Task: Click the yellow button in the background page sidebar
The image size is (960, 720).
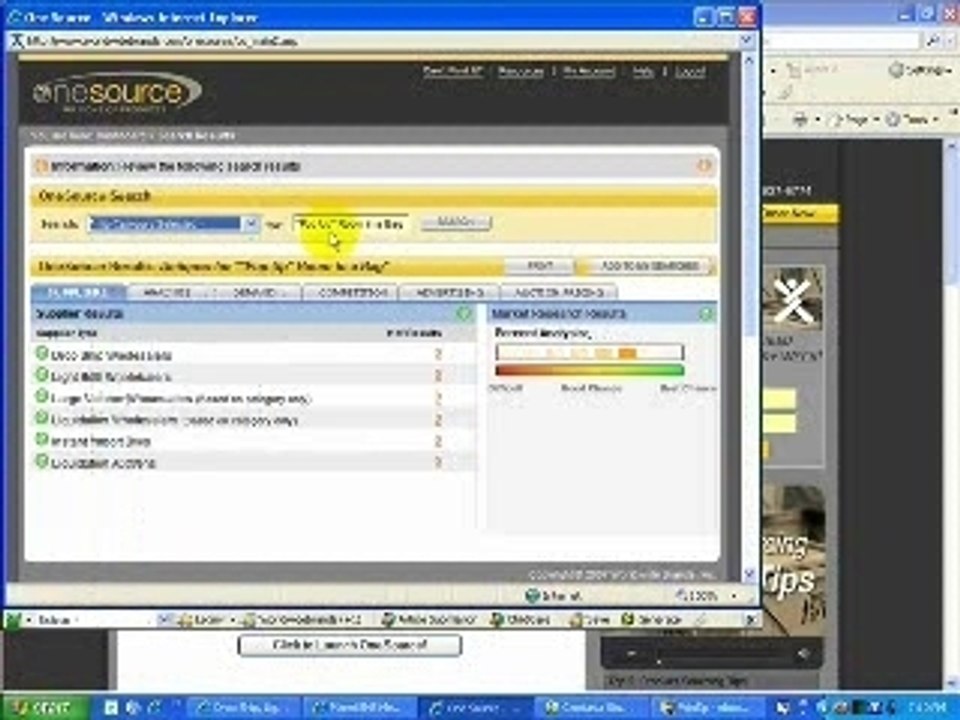Action: pos(799,213)
